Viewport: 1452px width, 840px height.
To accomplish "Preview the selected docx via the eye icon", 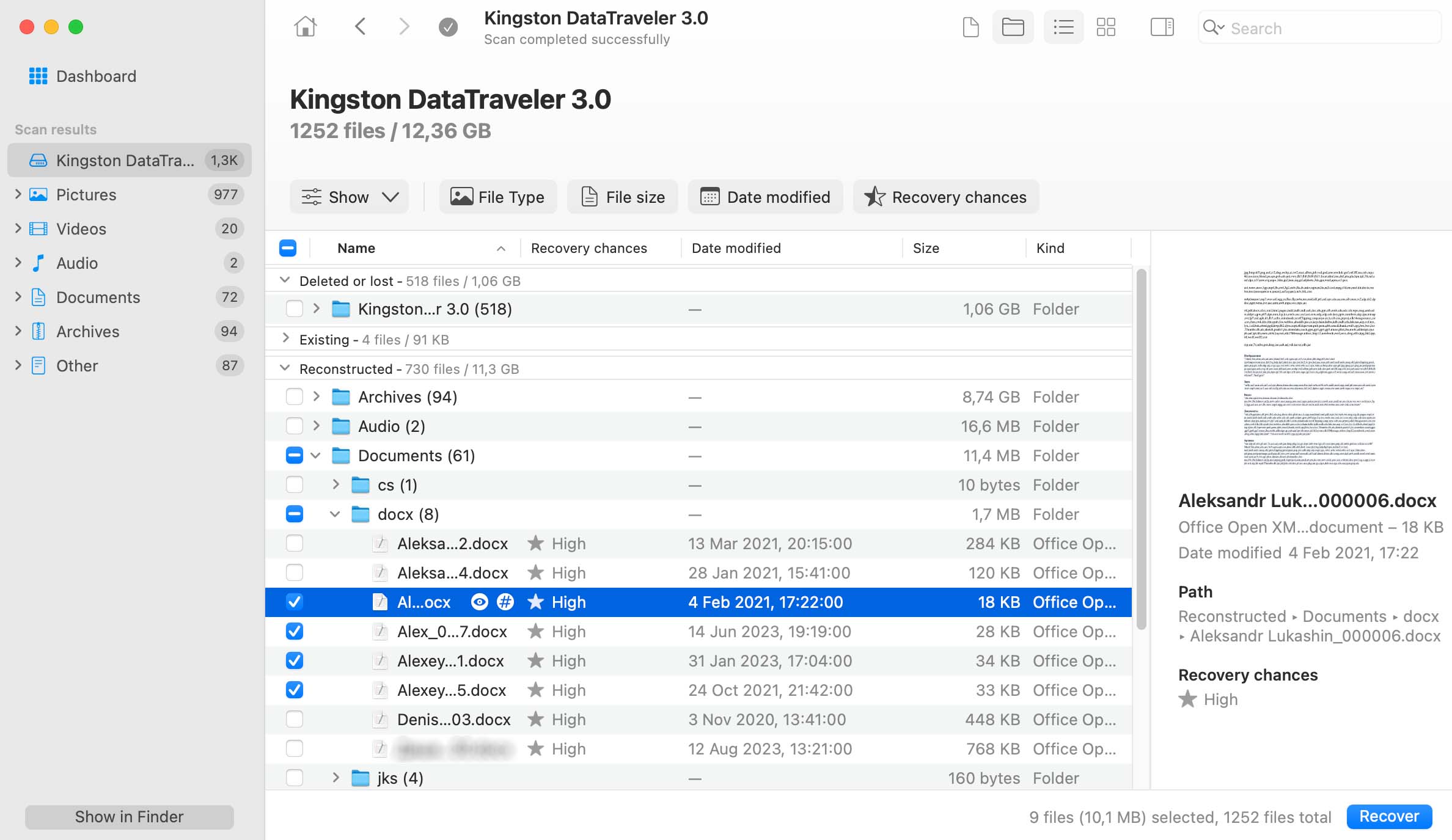I will coord(479,602).
